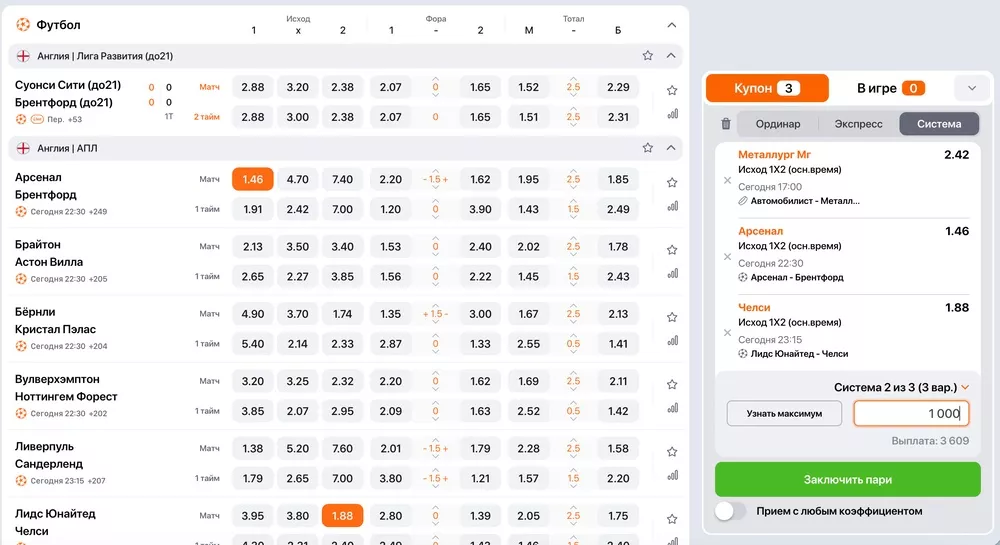Collapse the Футбол section

671,25
